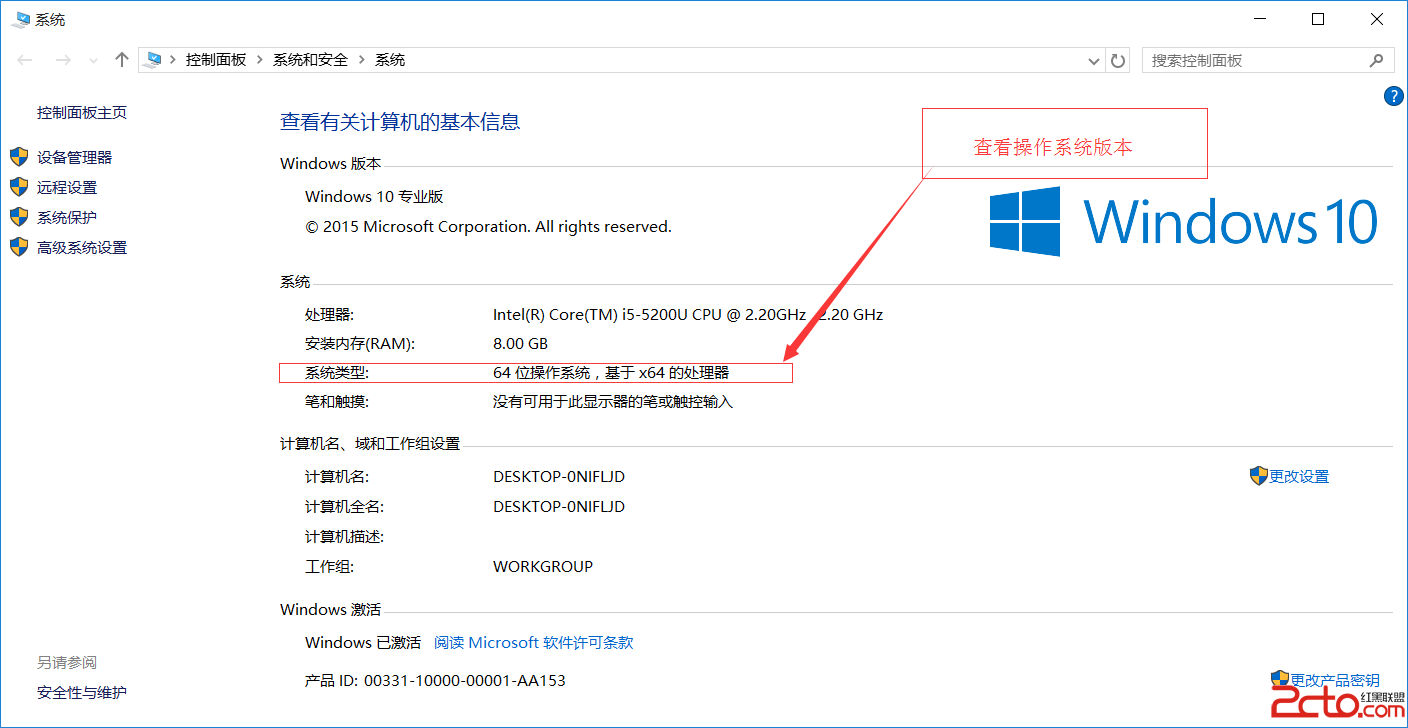Click 更改产品密钥 link
Image resolution: width=1408 pixels, height=728 pixels.
[1335, 680]
